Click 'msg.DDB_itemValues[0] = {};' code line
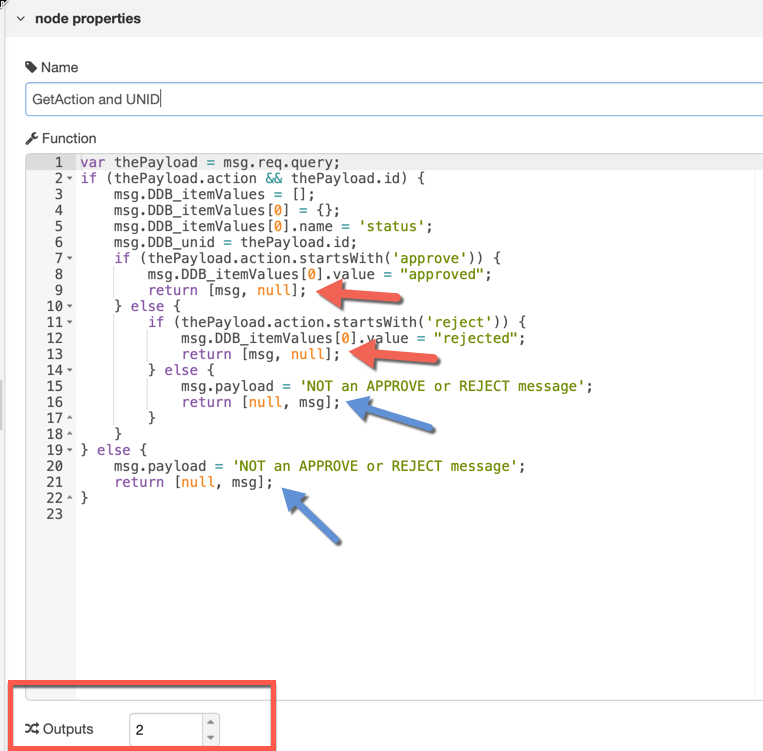 226,210
